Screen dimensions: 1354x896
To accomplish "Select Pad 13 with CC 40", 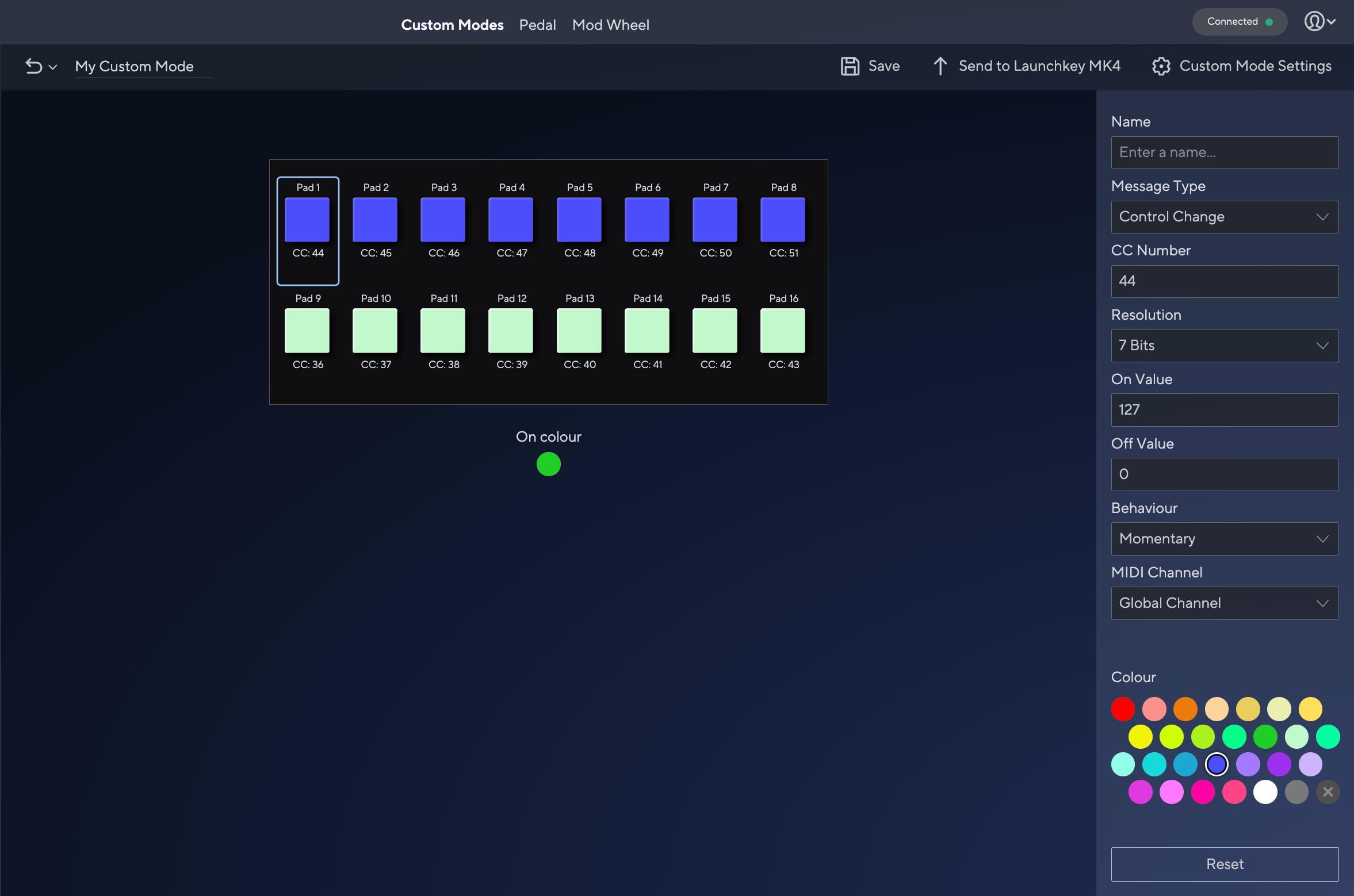I will tap(579, 331).
